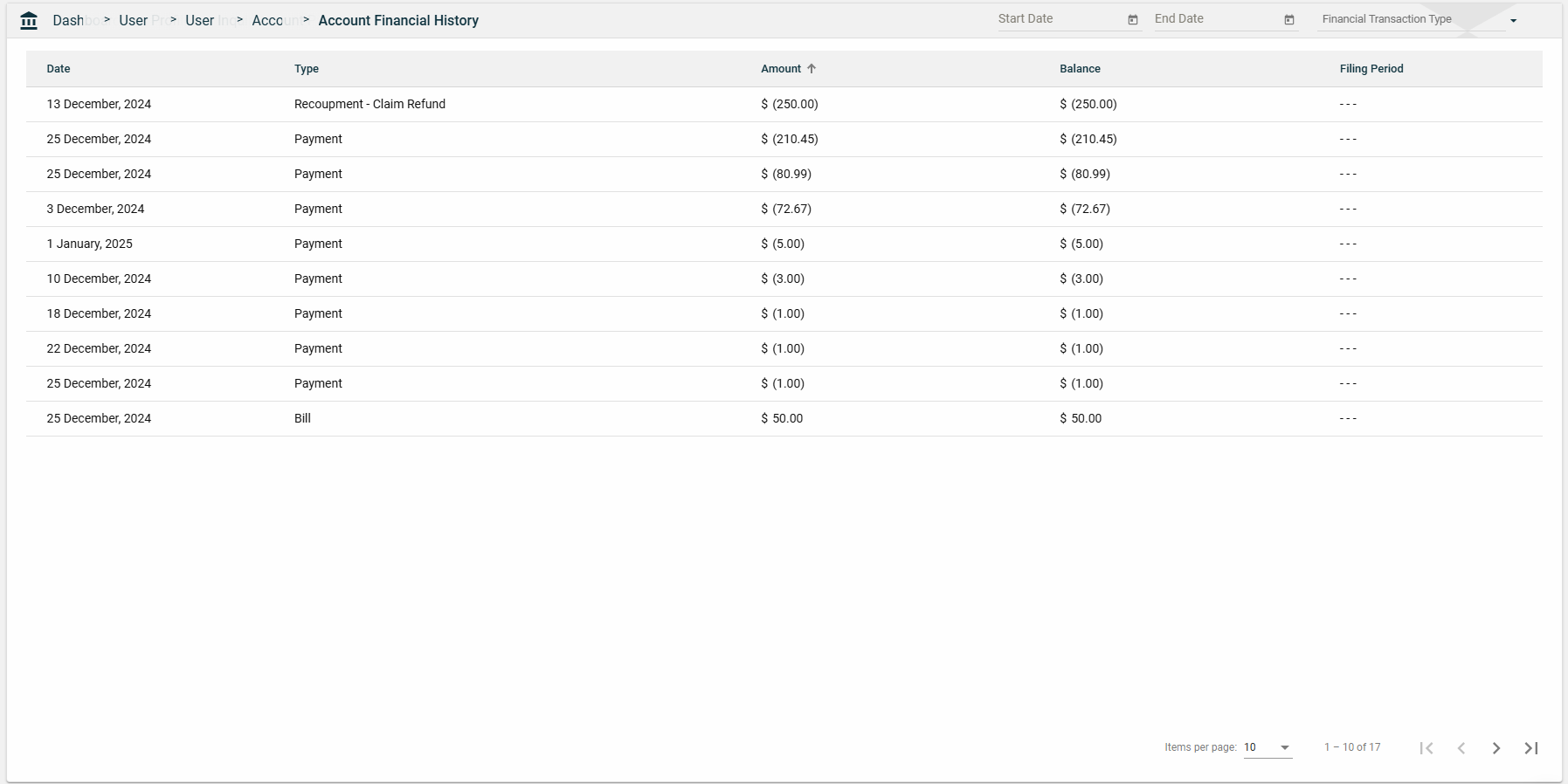Open the Account breadcrumb link

[x=268, y=20]
